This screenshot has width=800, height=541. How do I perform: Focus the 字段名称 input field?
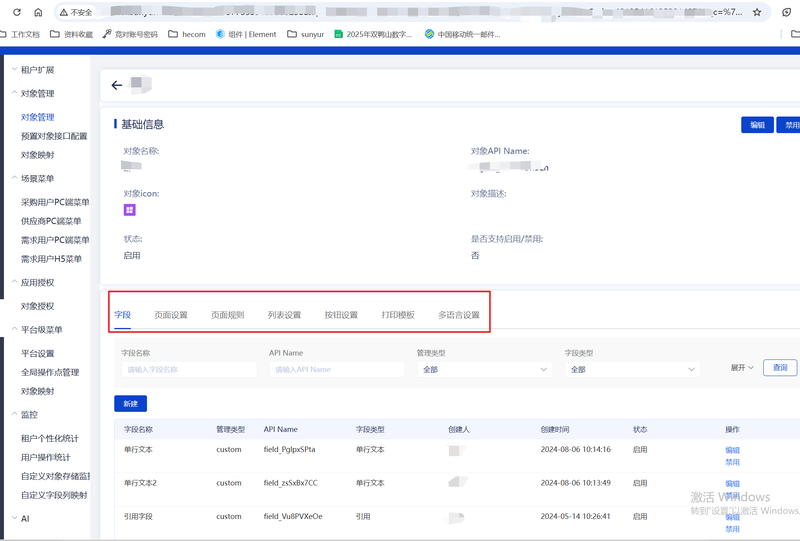189,370
